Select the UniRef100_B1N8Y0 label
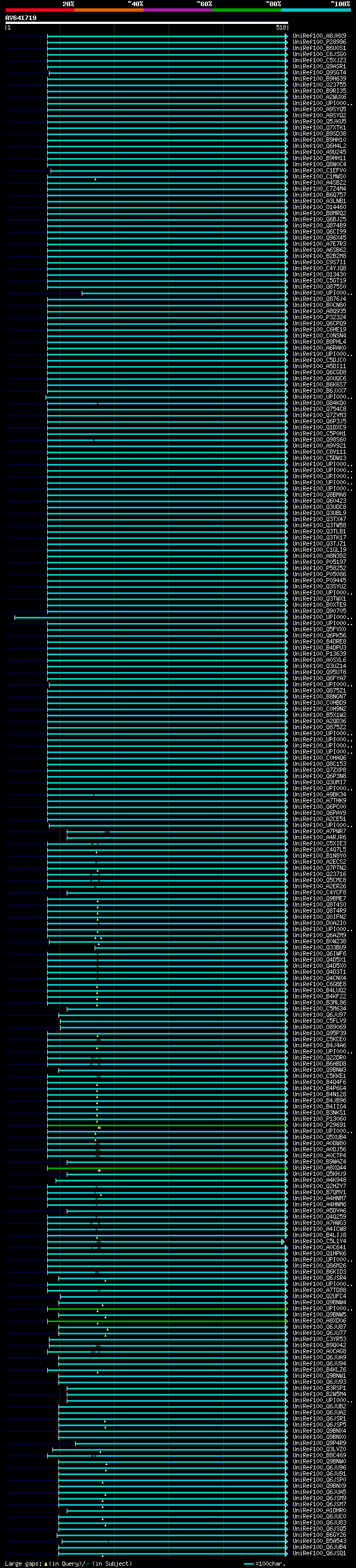The image size is (356, 1568). click(319, 856)
